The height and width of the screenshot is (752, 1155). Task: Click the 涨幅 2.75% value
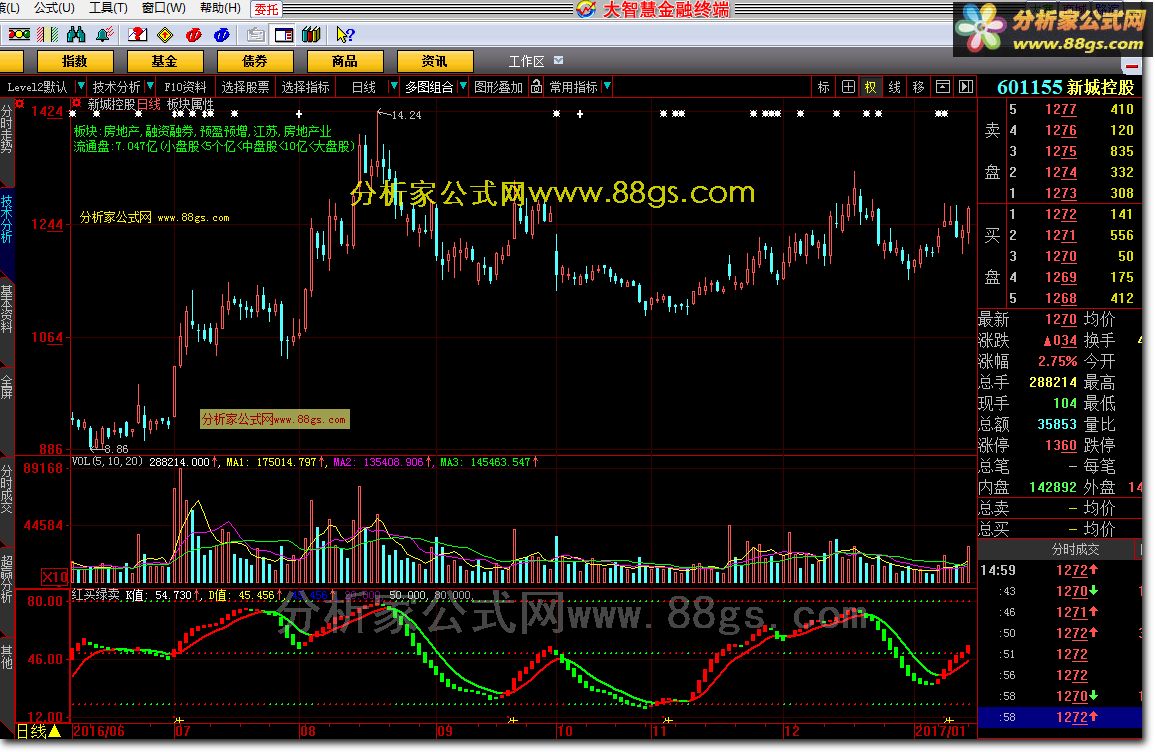pyautogui.click(x=1057, y=362)
